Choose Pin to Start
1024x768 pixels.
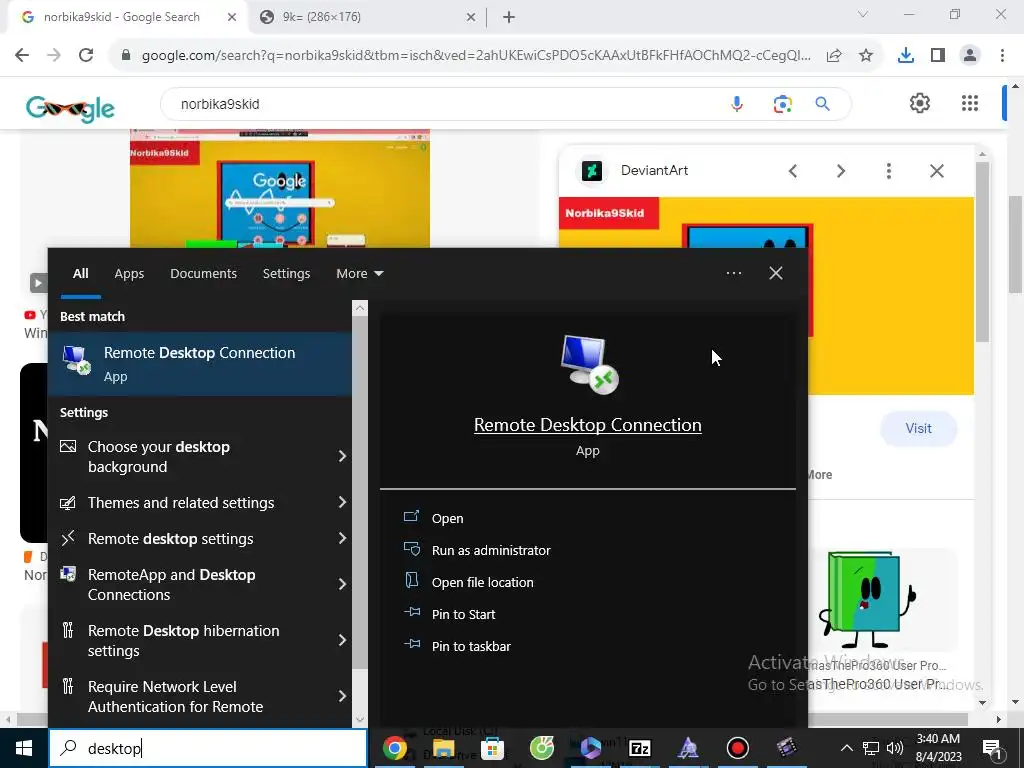click(464, 615)
